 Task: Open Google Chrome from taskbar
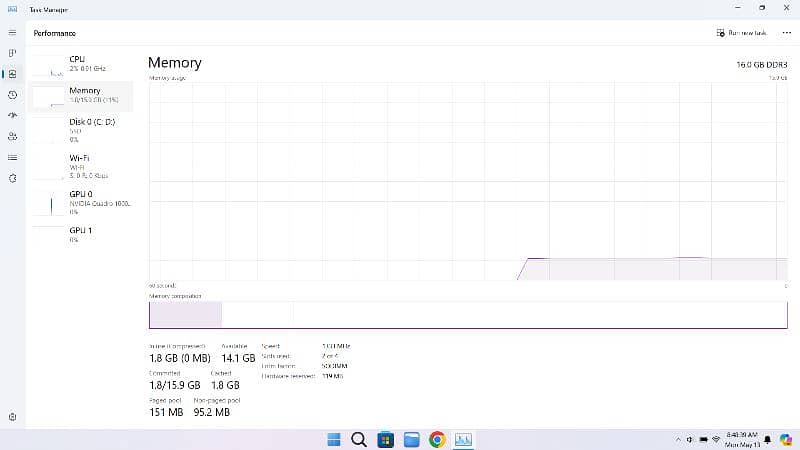pos(437,439)
